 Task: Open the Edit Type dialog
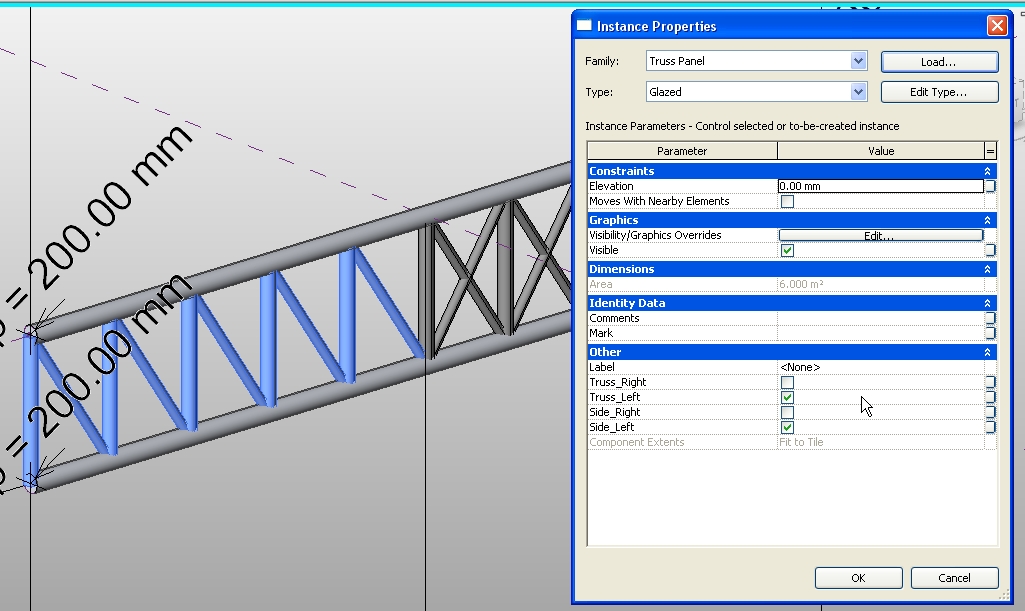(x=938, y=91)
